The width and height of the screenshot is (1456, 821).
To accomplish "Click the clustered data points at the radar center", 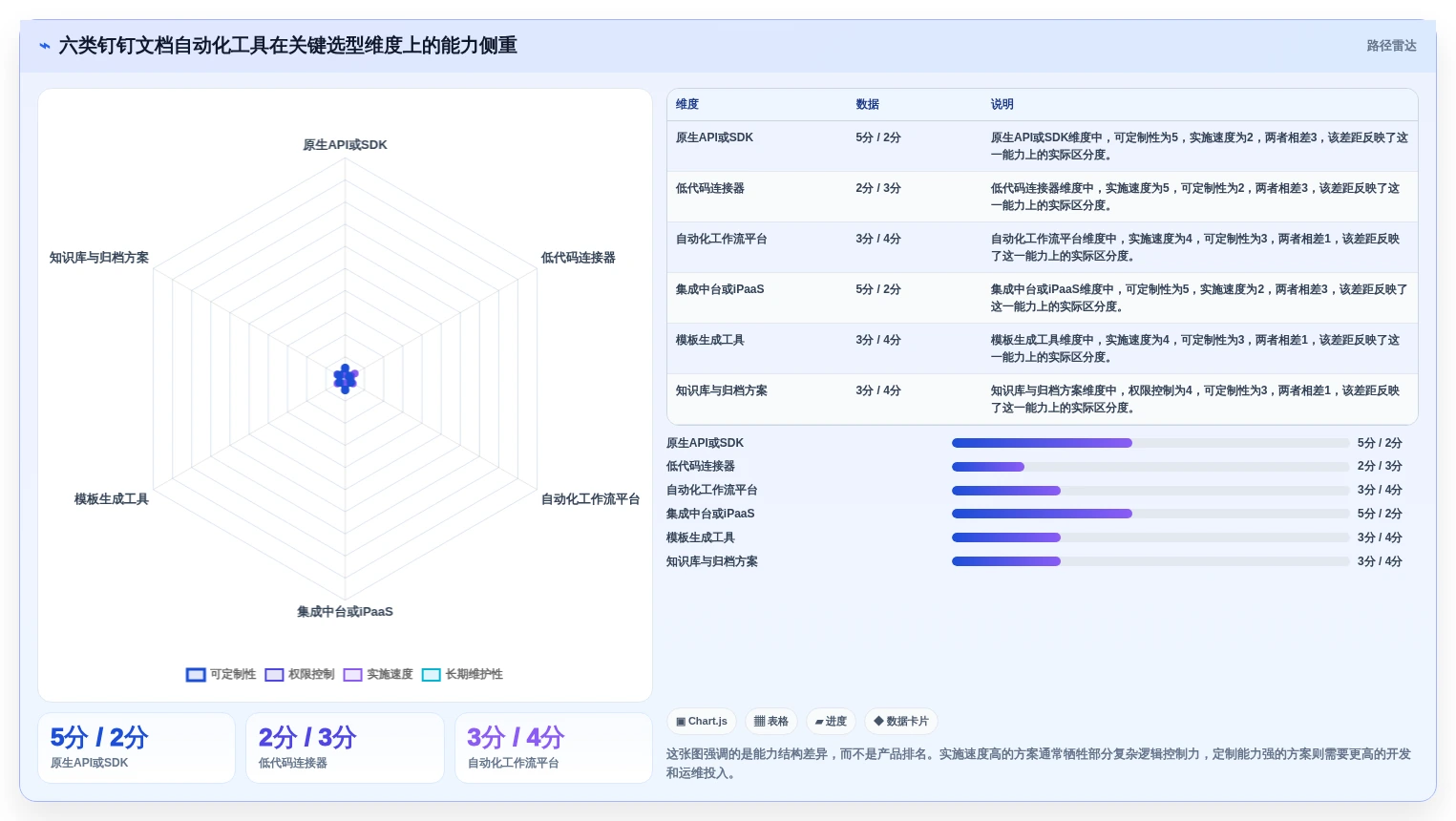I will (x=345, y=379).
